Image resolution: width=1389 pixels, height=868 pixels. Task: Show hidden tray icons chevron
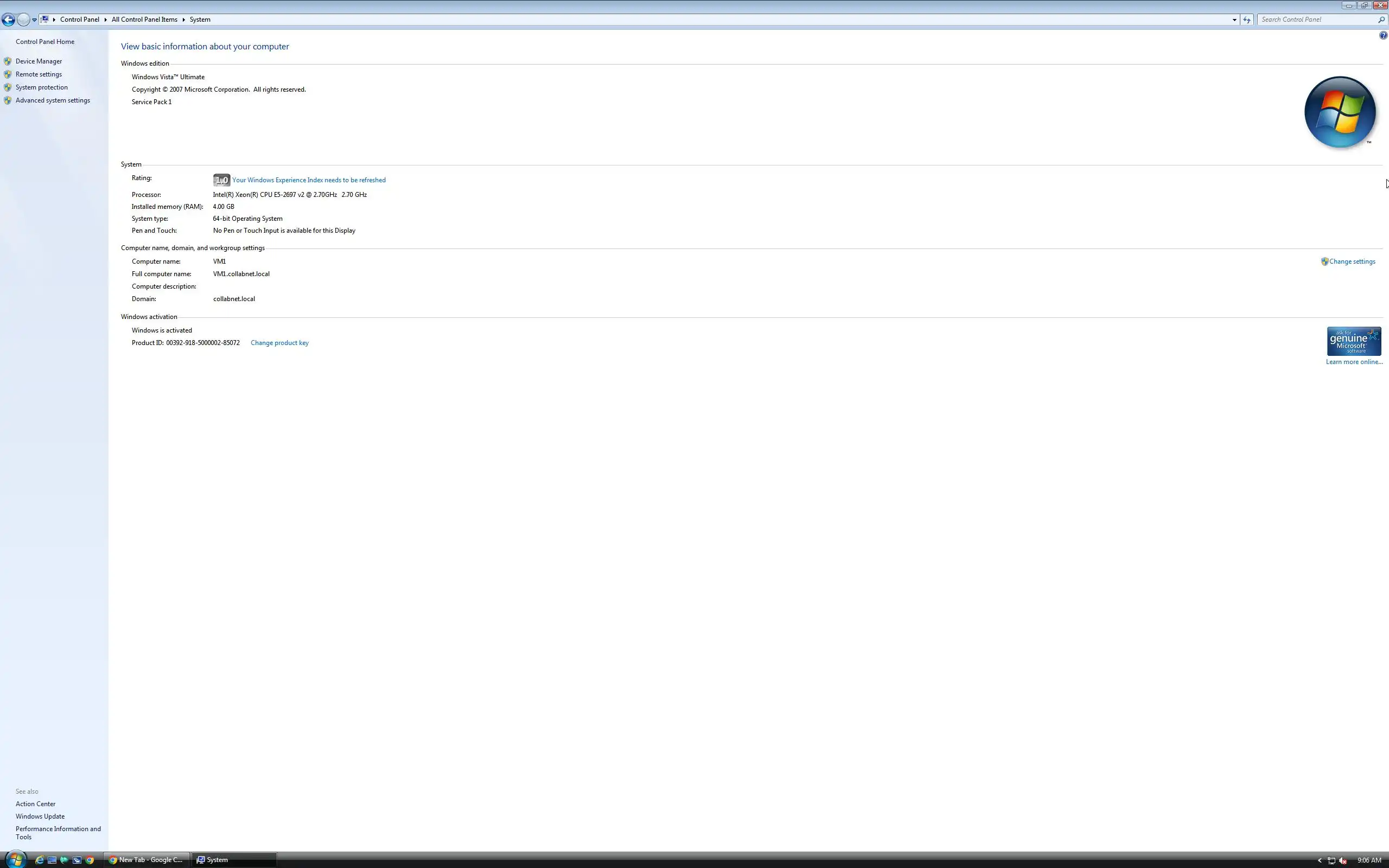[x=1320, y=860]
